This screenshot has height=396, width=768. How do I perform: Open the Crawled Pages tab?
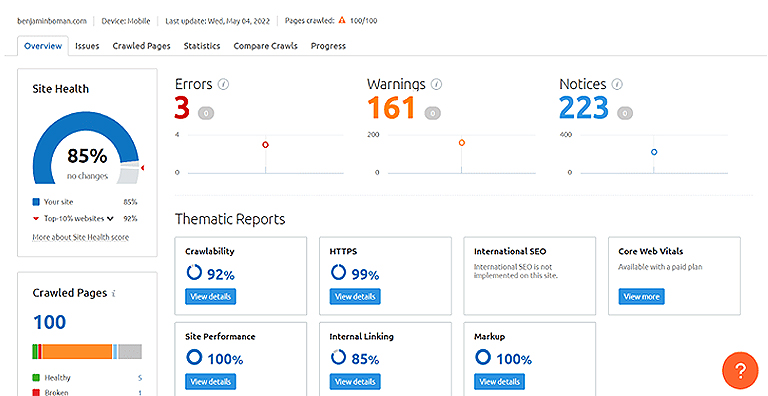pyautogui.click(x=142, y=46)
